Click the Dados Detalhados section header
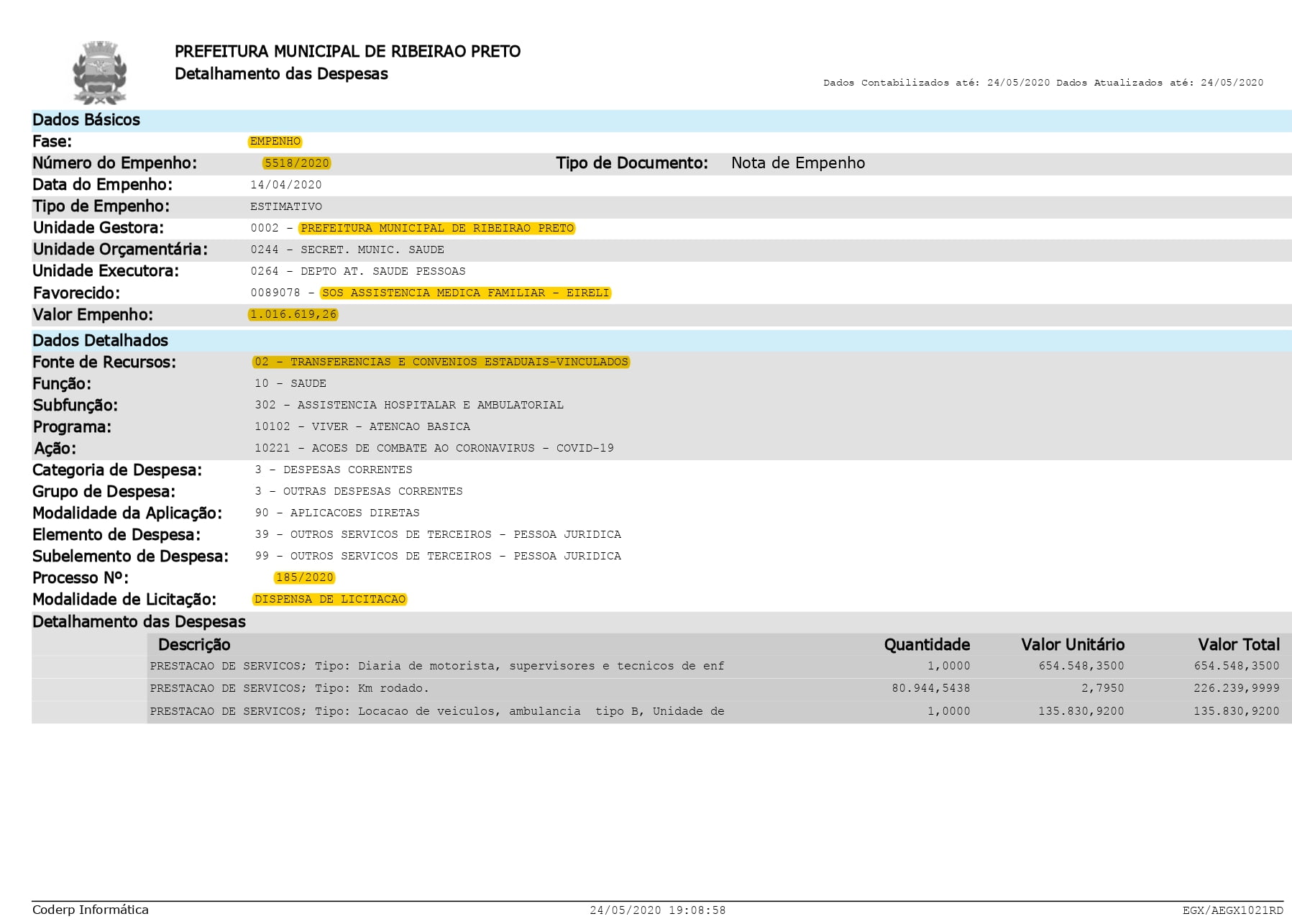Viewport: 1292px width, 924px height. (100, 341)
